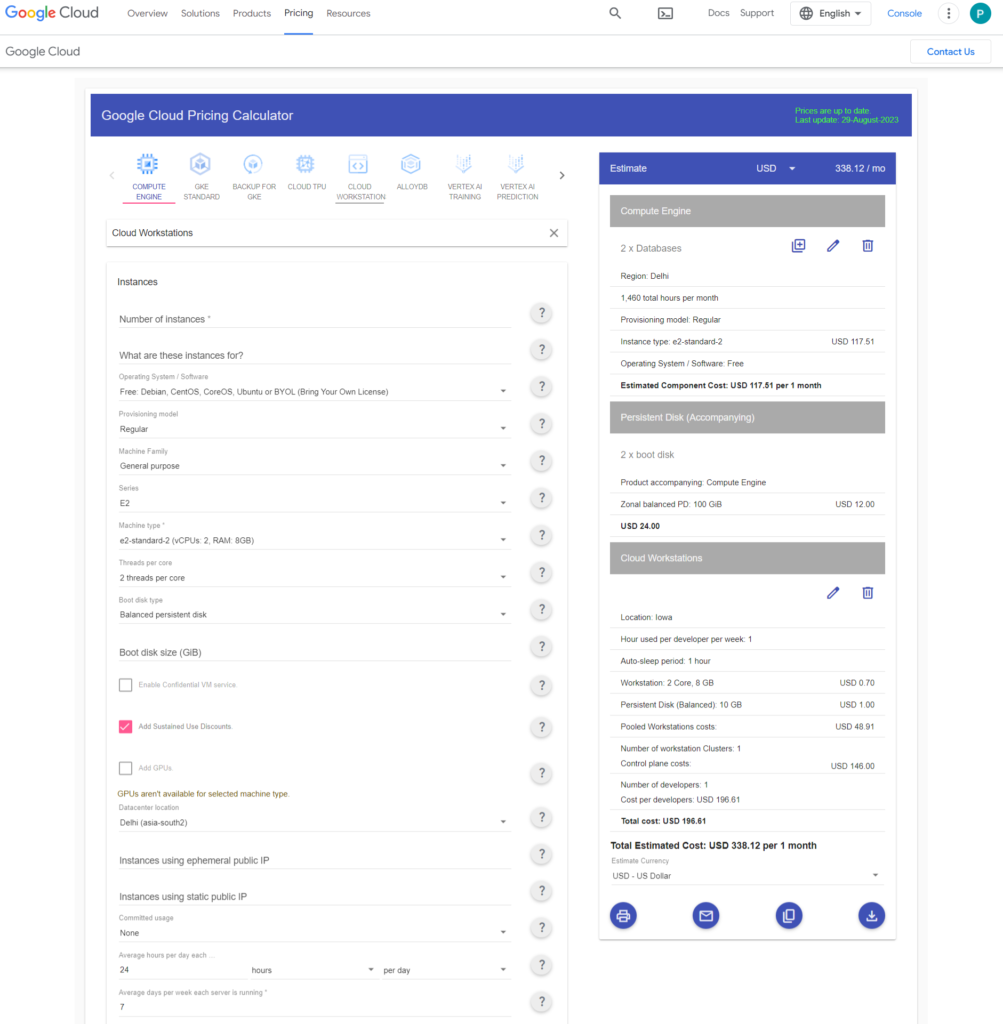
Task: Focus the What are these instances for field
Action: point(314,355)
